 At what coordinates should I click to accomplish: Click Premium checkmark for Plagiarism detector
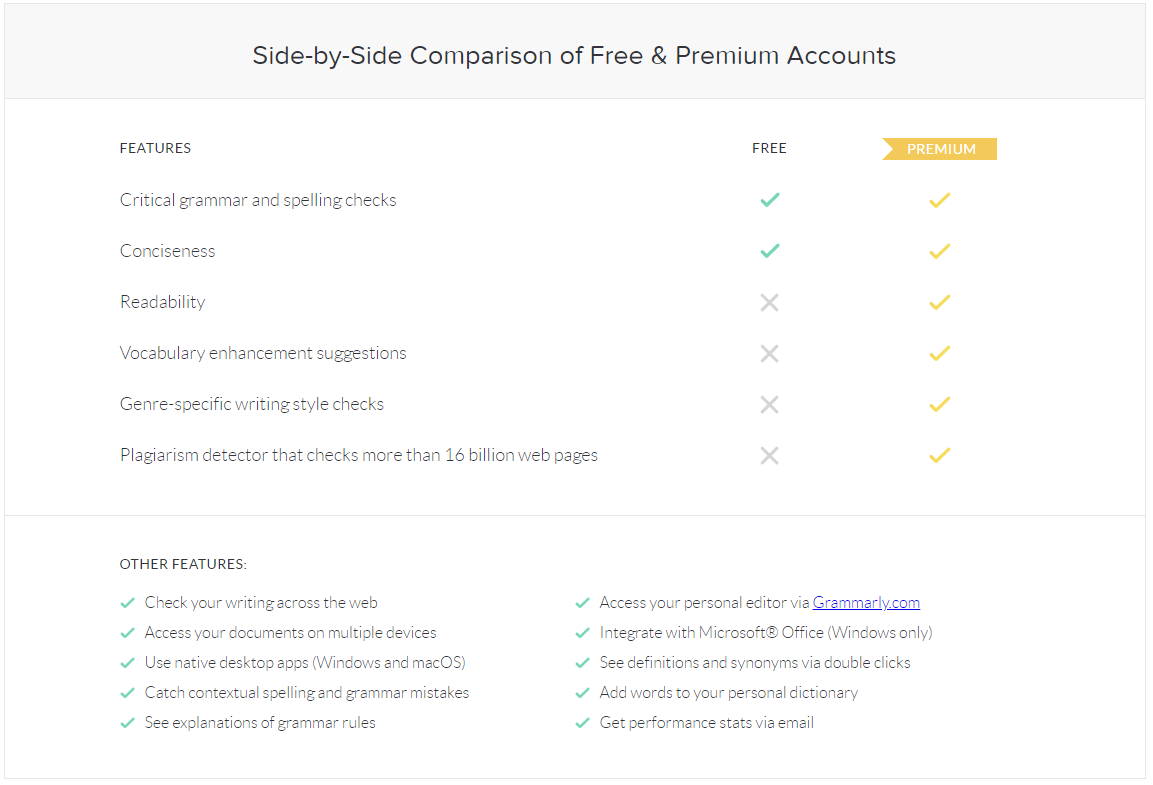[x=939, y=455]
